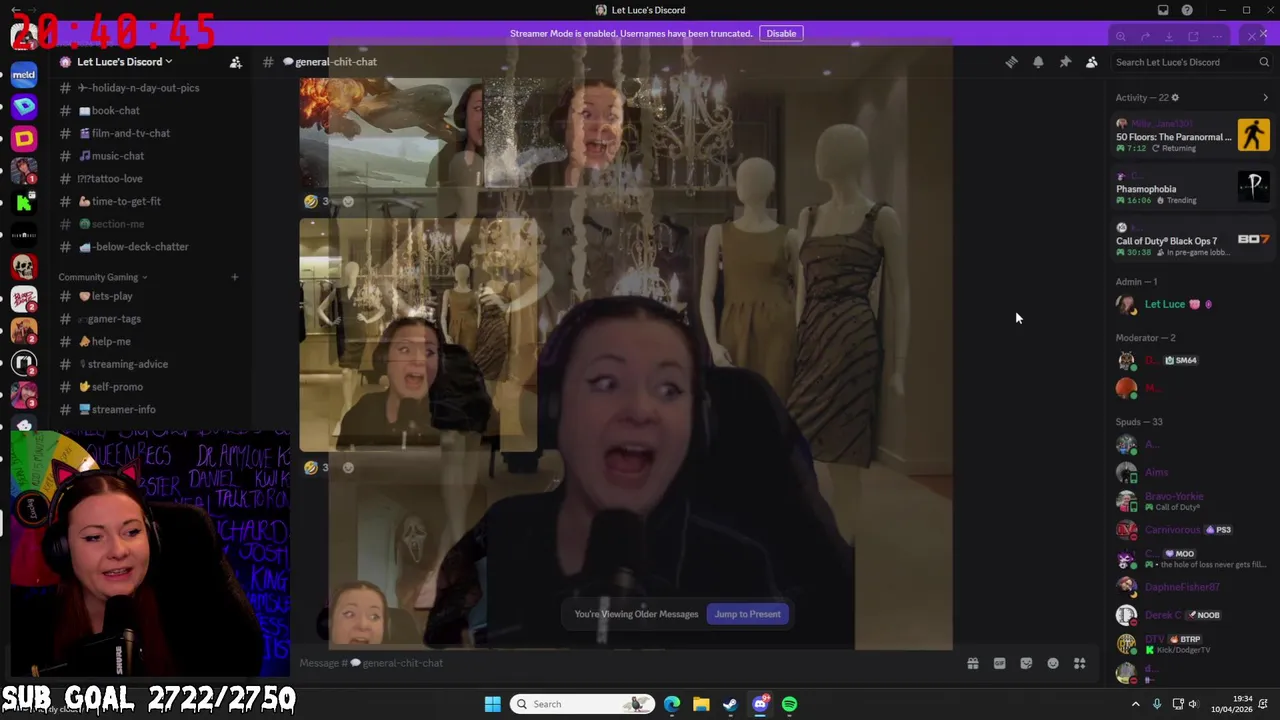View the SM64 moderator member
This screenshot has height=720, width=1280.
point(1192,361)
